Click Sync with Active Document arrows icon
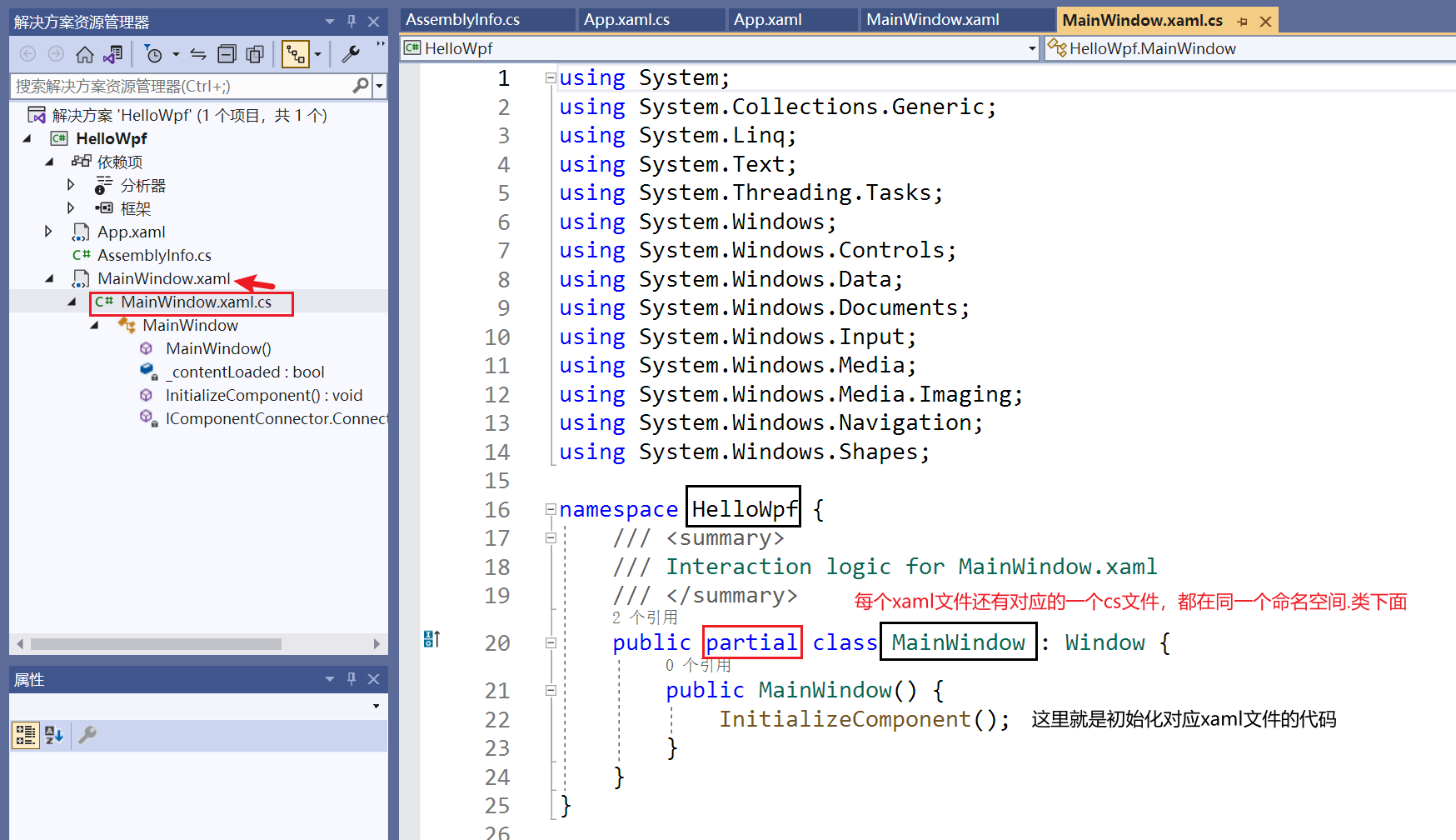Viewport: 1456px width, 840px height. [x=198, y=55]
